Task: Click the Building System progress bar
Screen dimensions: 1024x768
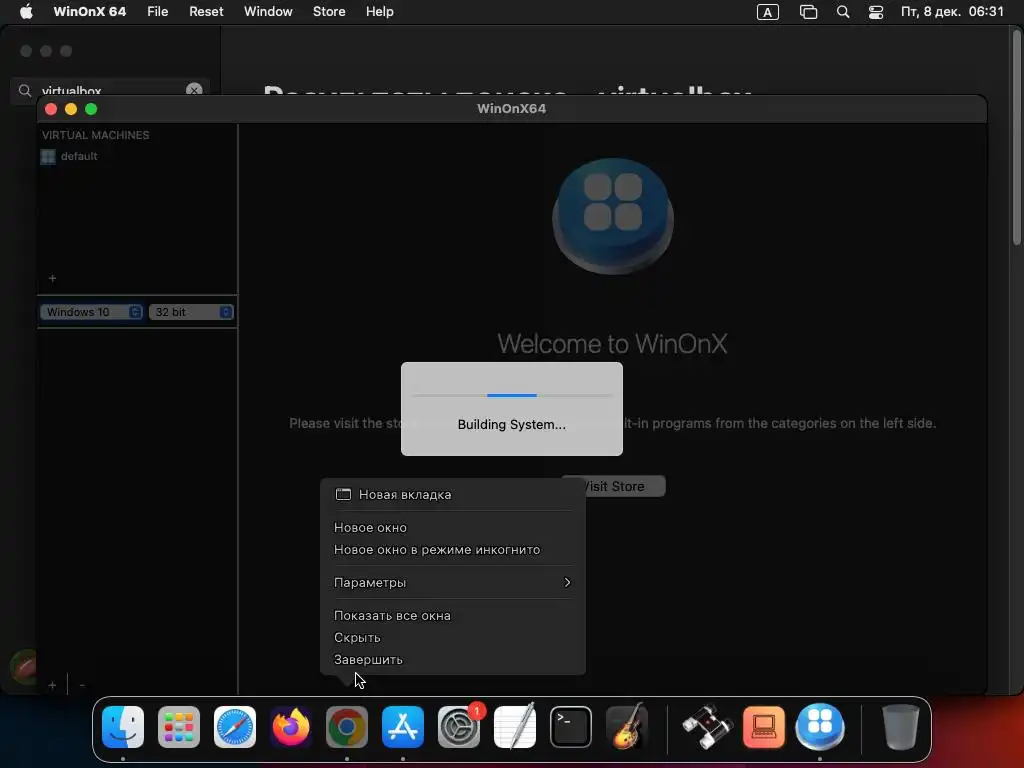Action: pyautogui.click(x=511, y=396)
